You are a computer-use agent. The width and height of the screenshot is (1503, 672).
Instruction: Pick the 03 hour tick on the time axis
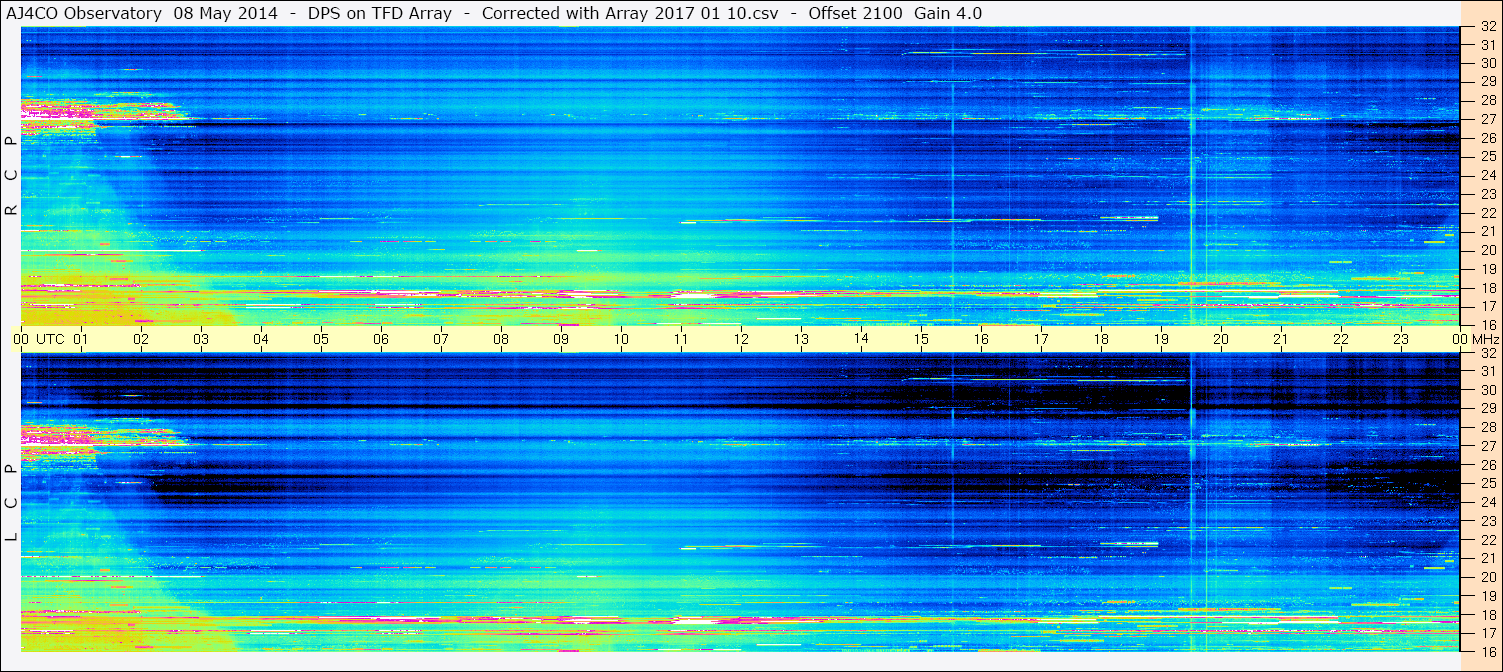pyautogui.click(x=201, y=339)
